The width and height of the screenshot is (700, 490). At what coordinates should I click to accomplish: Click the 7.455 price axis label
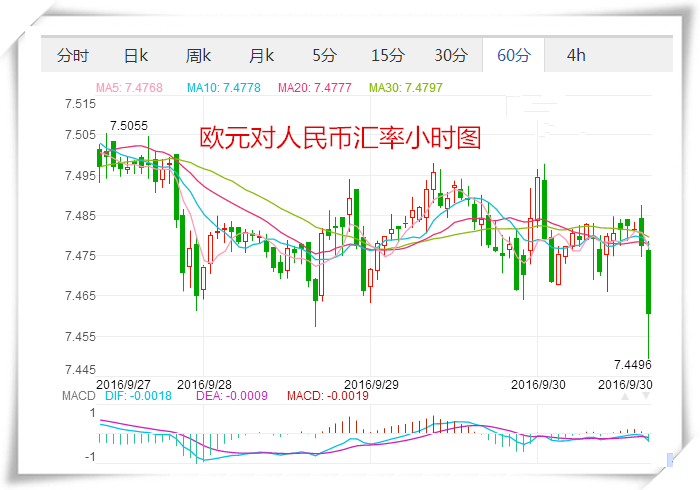80,336
